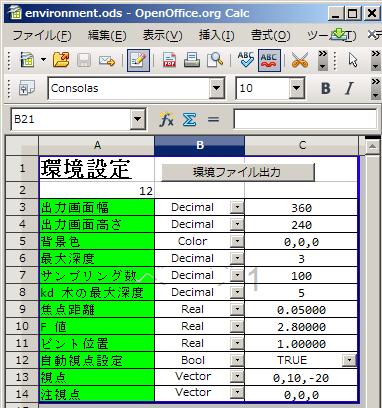Open the Consolas font name dropdown
Viewport: 382px width, 408px height.
(217, 88)
